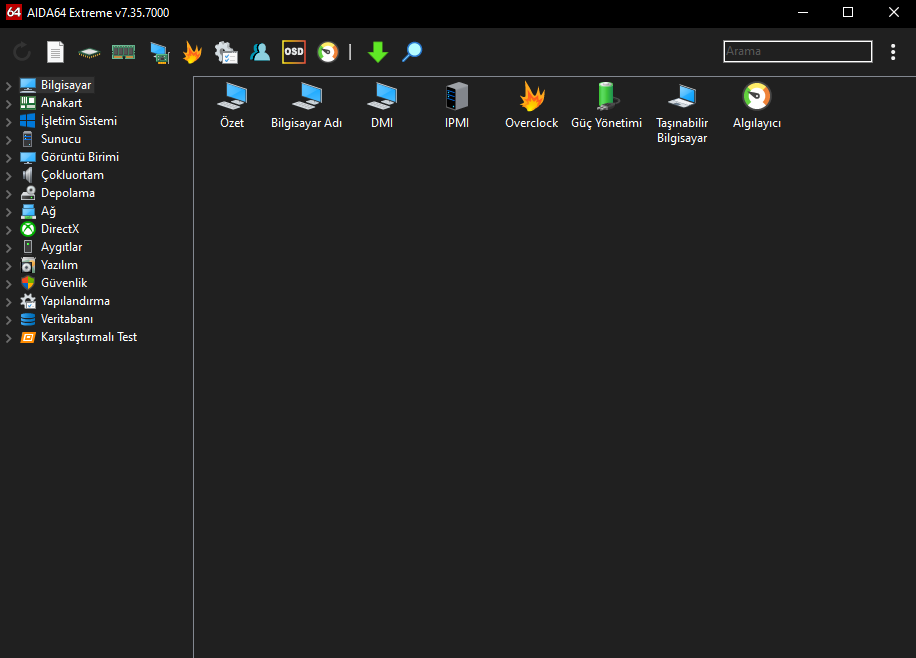The image size is (916, 658).
Task: Select Ağ in the sidebar tree
Action: point(48,211)
